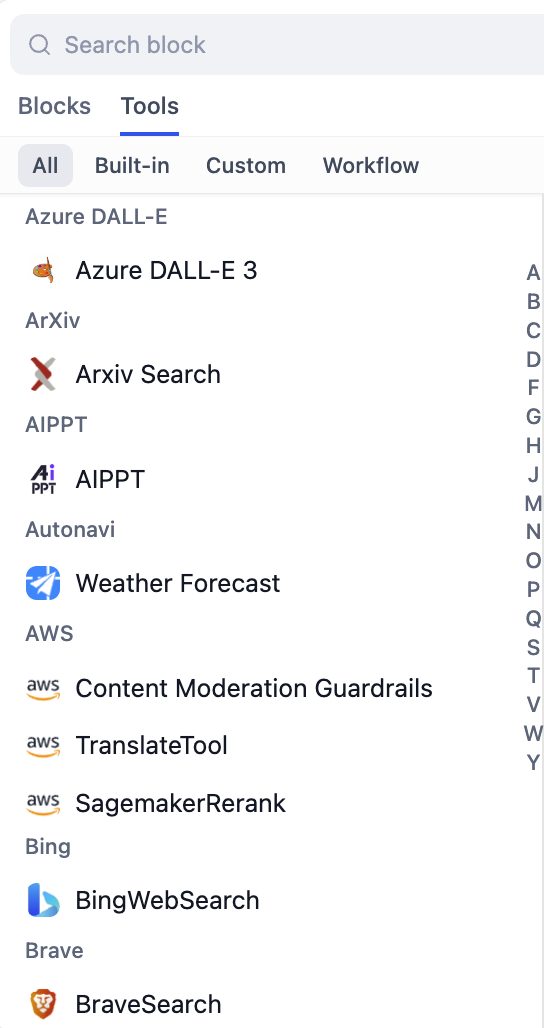
Task: Select the All filter chip
Action: (45, 165)
